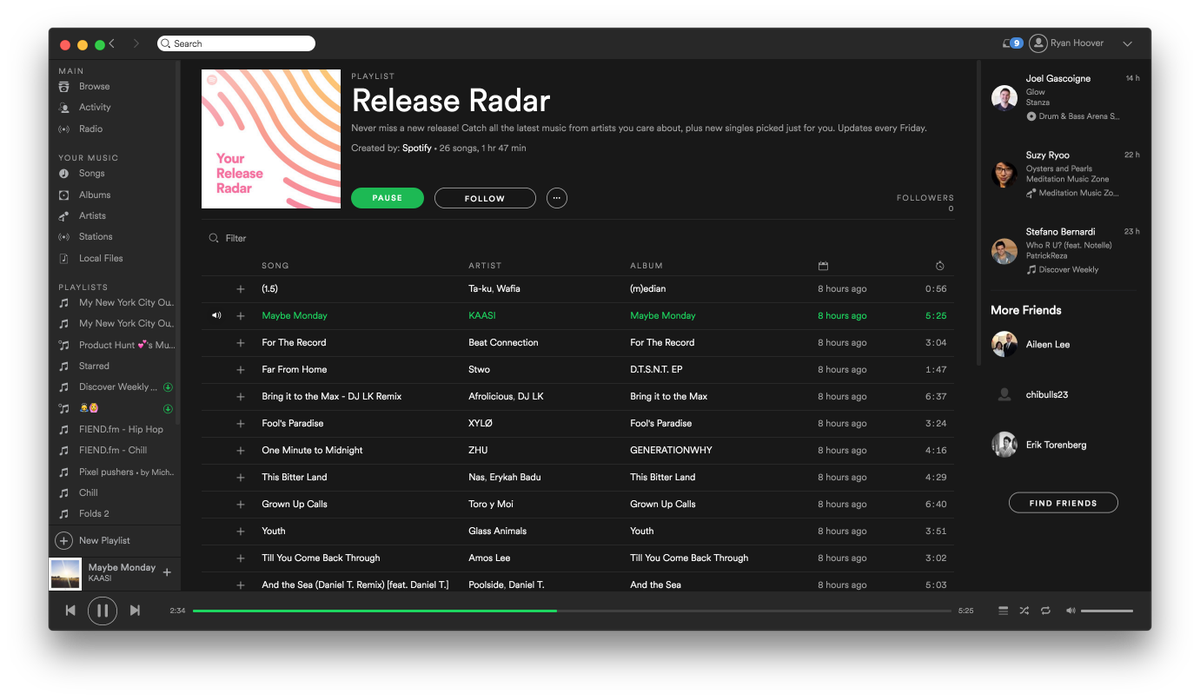Save Grown Up Calls with plus icon
Screen dimensions: 1200x700
click(240, 505)
